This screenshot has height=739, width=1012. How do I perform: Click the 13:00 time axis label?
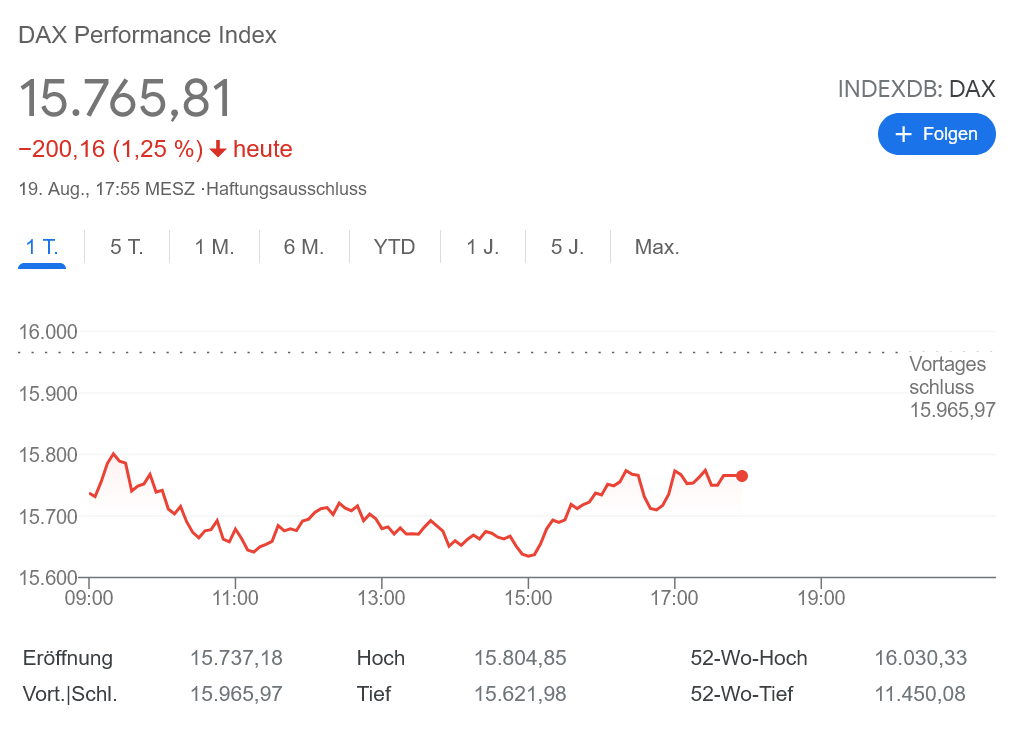coord(381,598)
